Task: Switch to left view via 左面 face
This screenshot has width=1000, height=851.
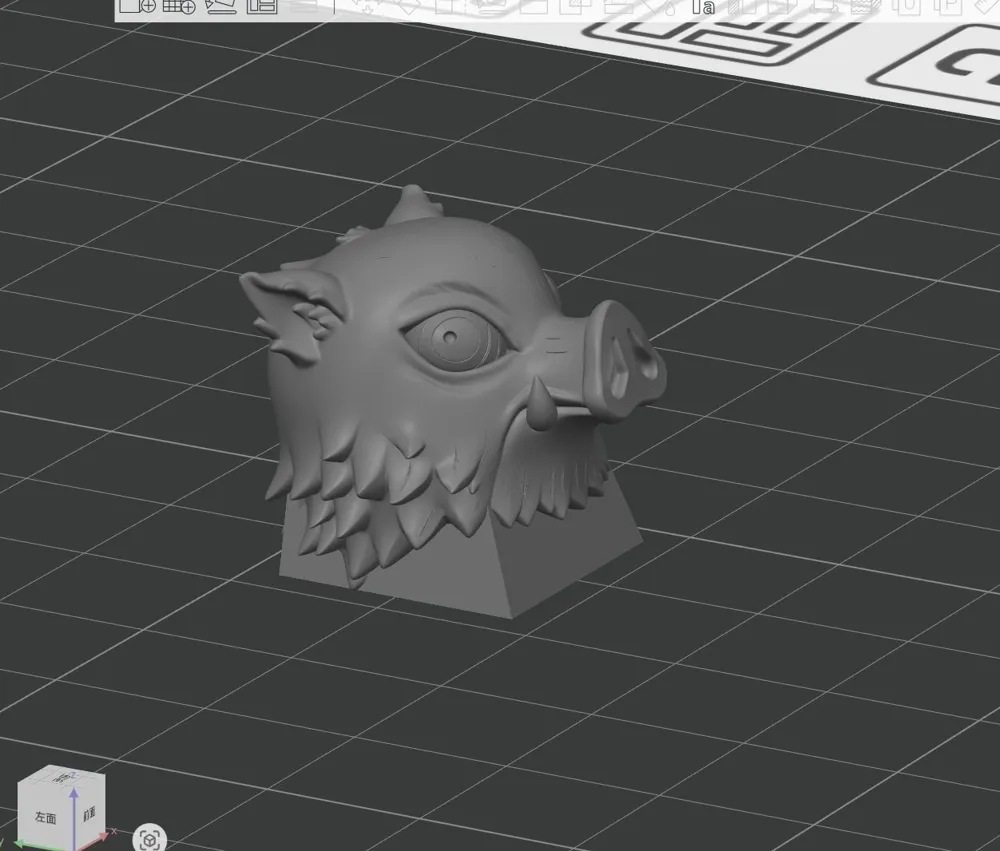Action: coord(45,817)
